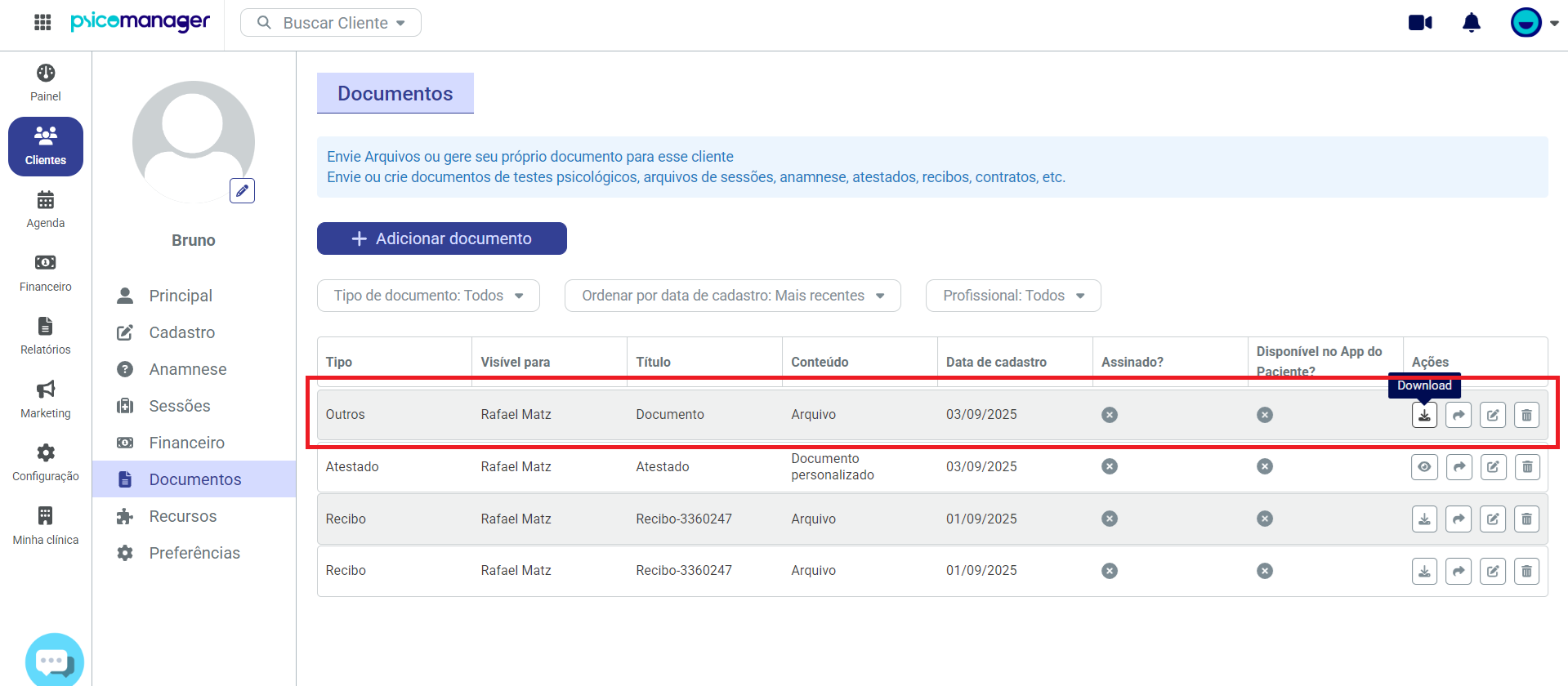The width and height of the screenshot is (1568, 686).
Task: Open the support chat bubble
Action: coord(55,661)
